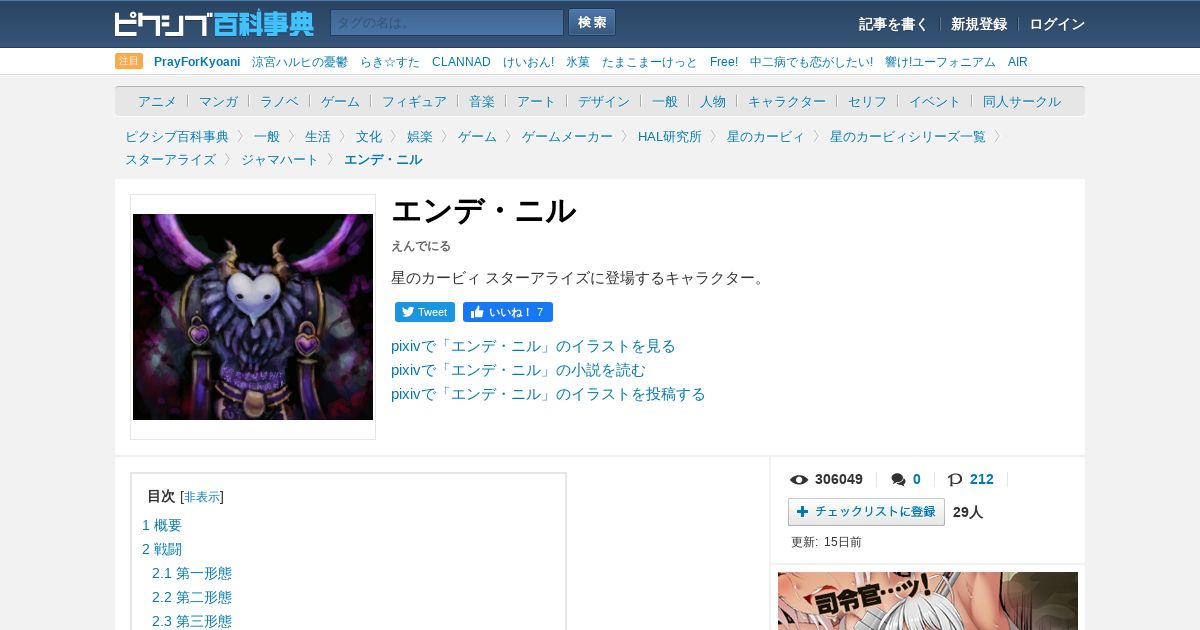This screenshot has width=1200, height=630.
Task: Go to 星のカービィシリーズ一覧 breadcrumb
Action: tap(908, 136)
